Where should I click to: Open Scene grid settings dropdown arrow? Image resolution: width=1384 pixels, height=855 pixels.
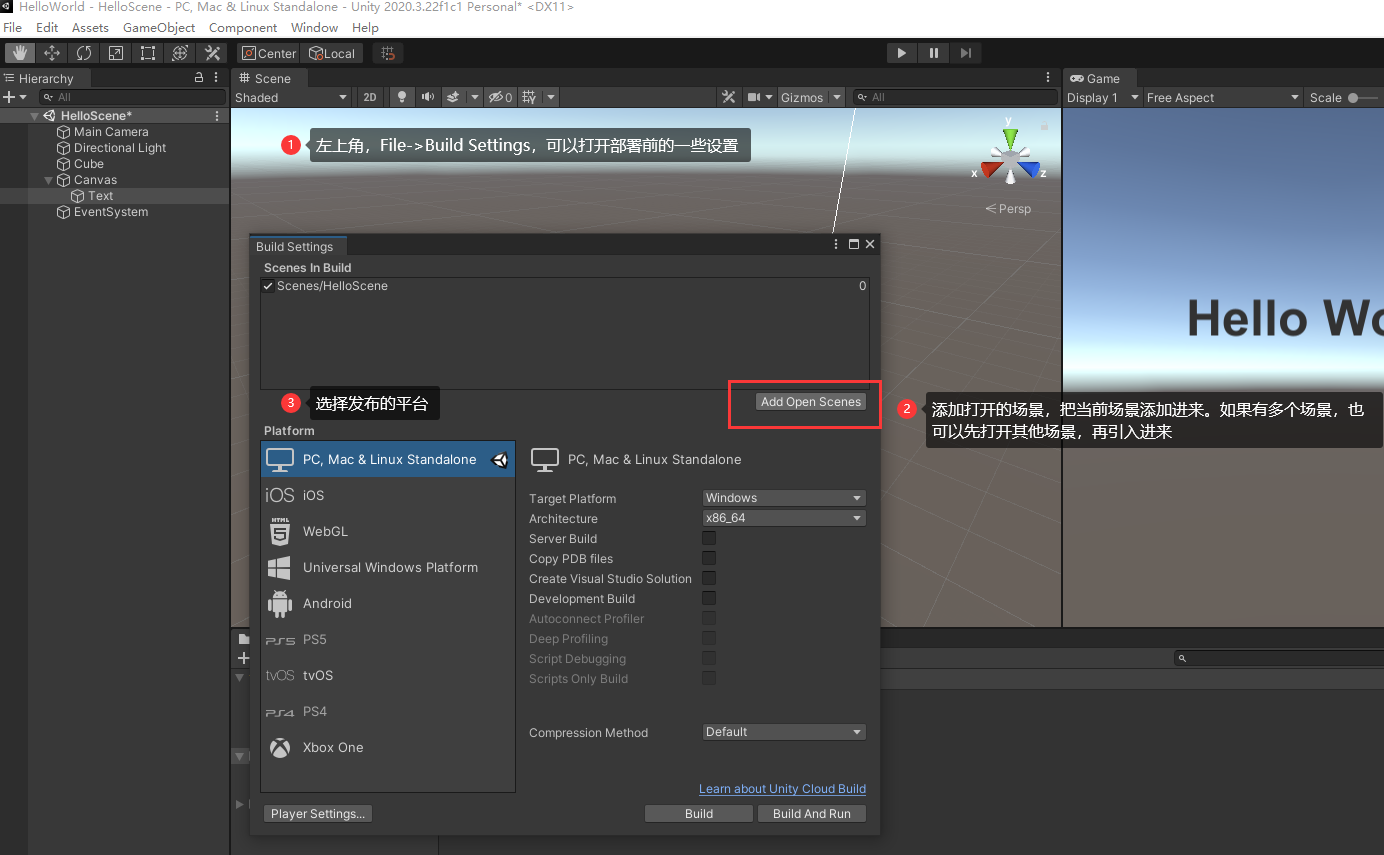click(x=551, y=97)
